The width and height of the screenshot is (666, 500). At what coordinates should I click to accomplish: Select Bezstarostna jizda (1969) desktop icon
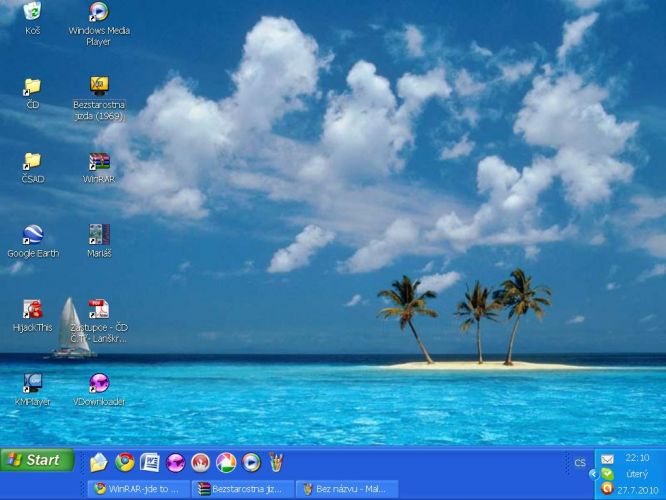pos(99,98)
